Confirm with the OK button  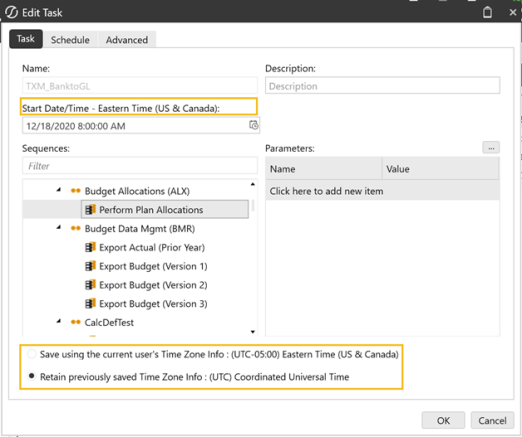443,420
